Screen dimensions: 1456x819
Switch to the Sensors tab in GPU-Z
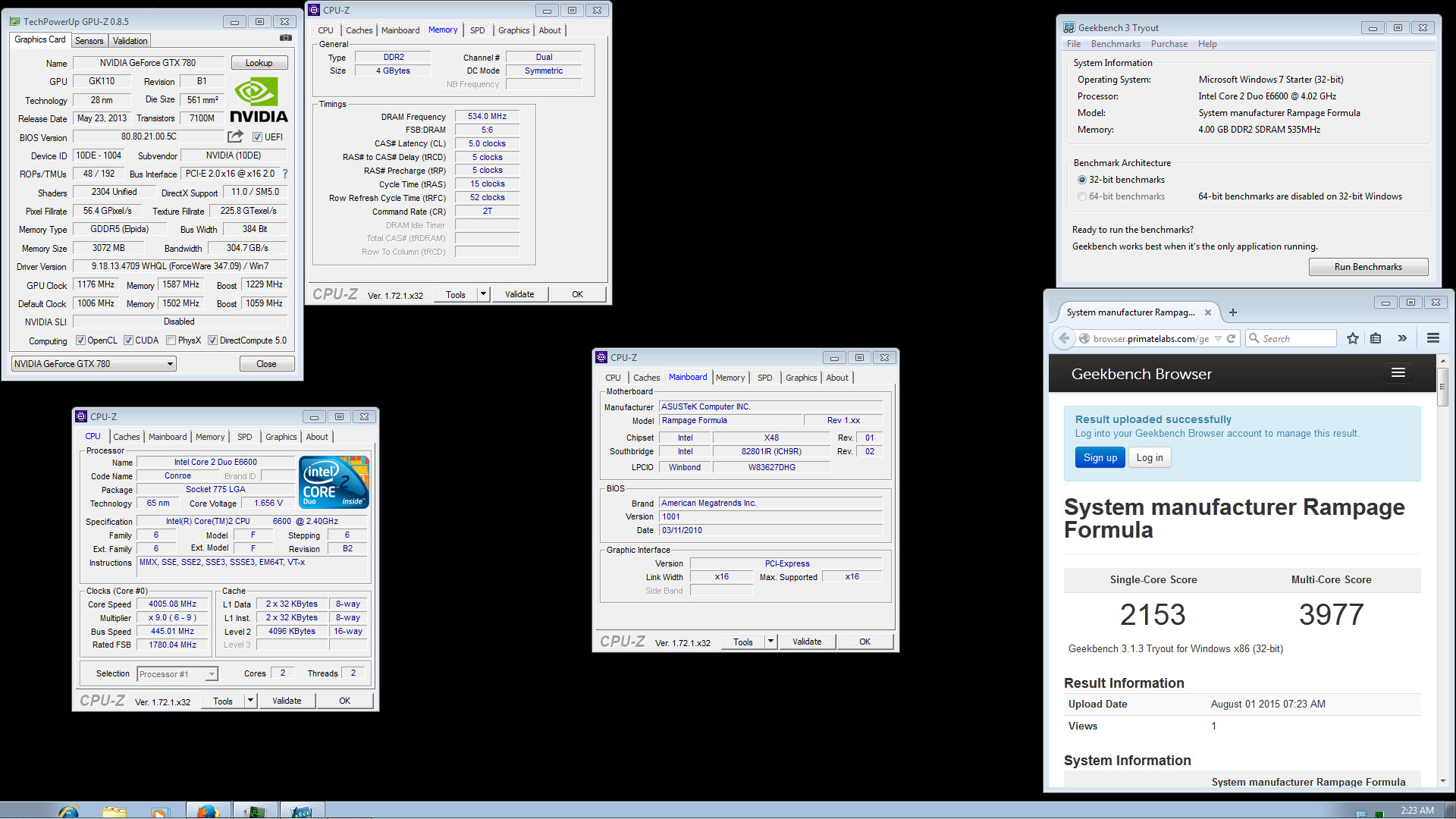click(x=89, y=41)
